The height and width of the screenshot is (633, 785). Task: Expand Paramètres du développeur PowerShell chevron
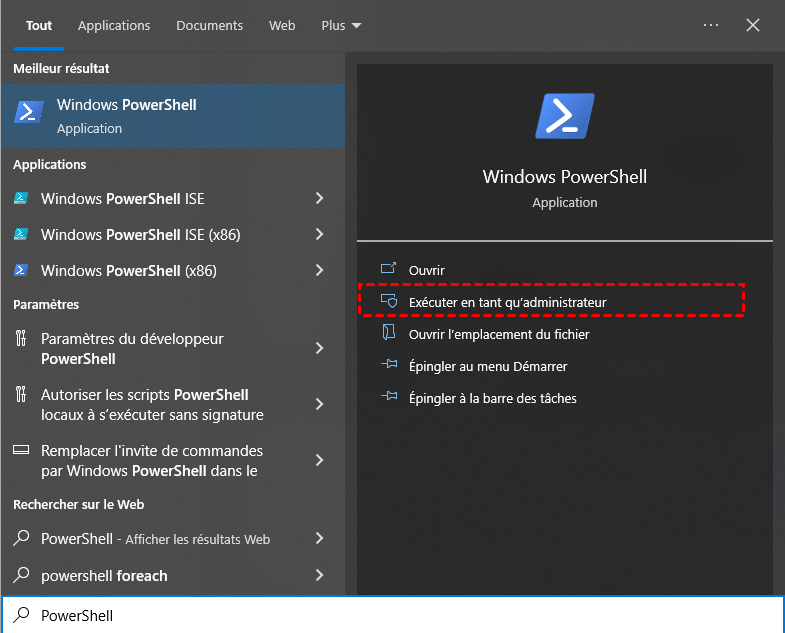320,349
